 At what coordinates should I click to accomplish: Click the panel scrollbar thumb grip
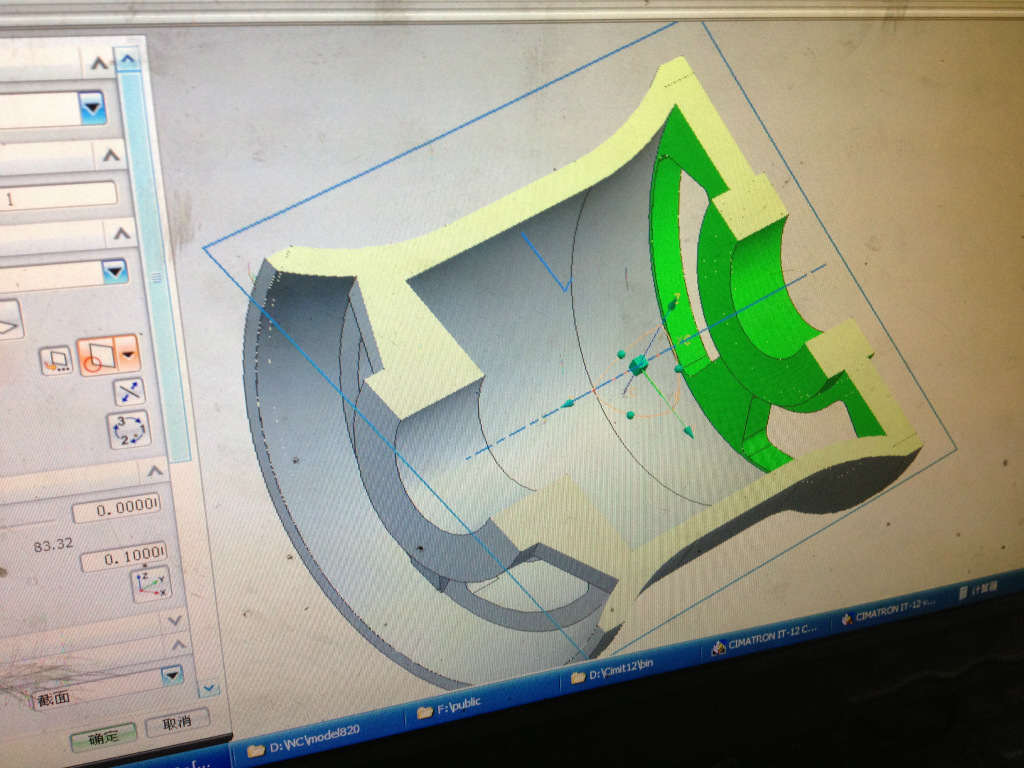tap(156, 277)
